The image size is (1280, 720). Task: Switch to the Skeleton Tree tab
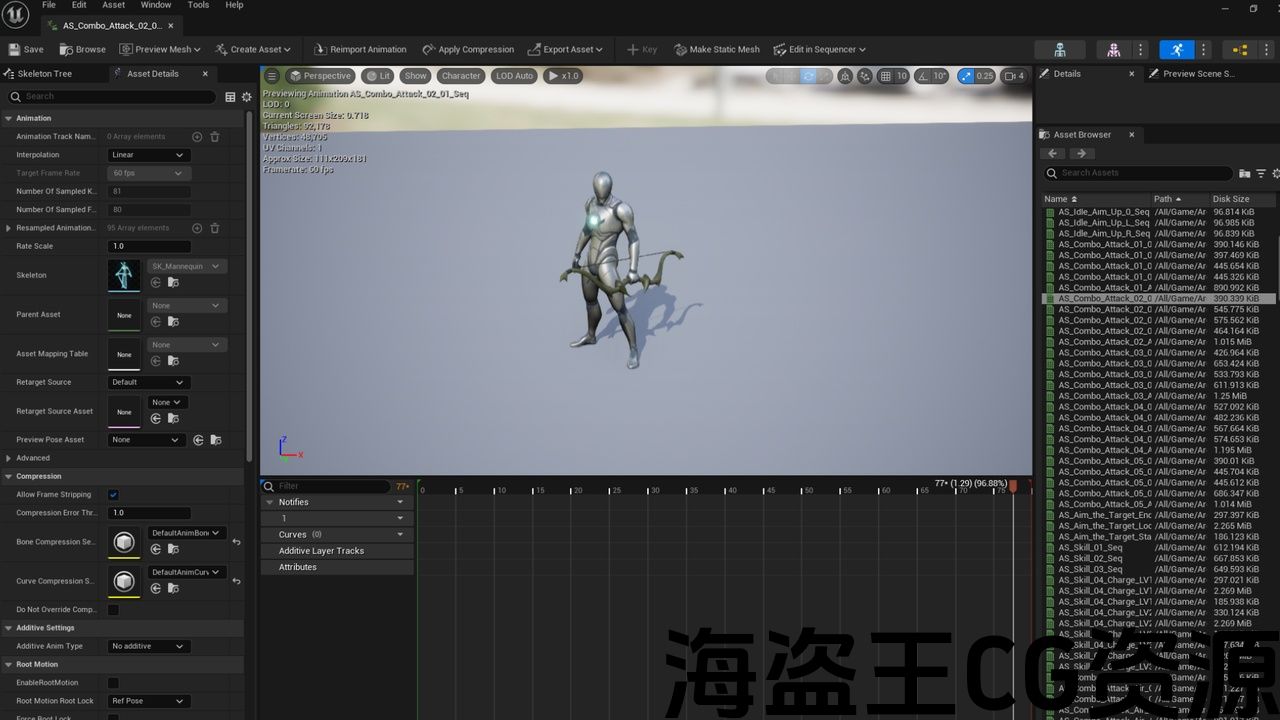pos(44,74)
